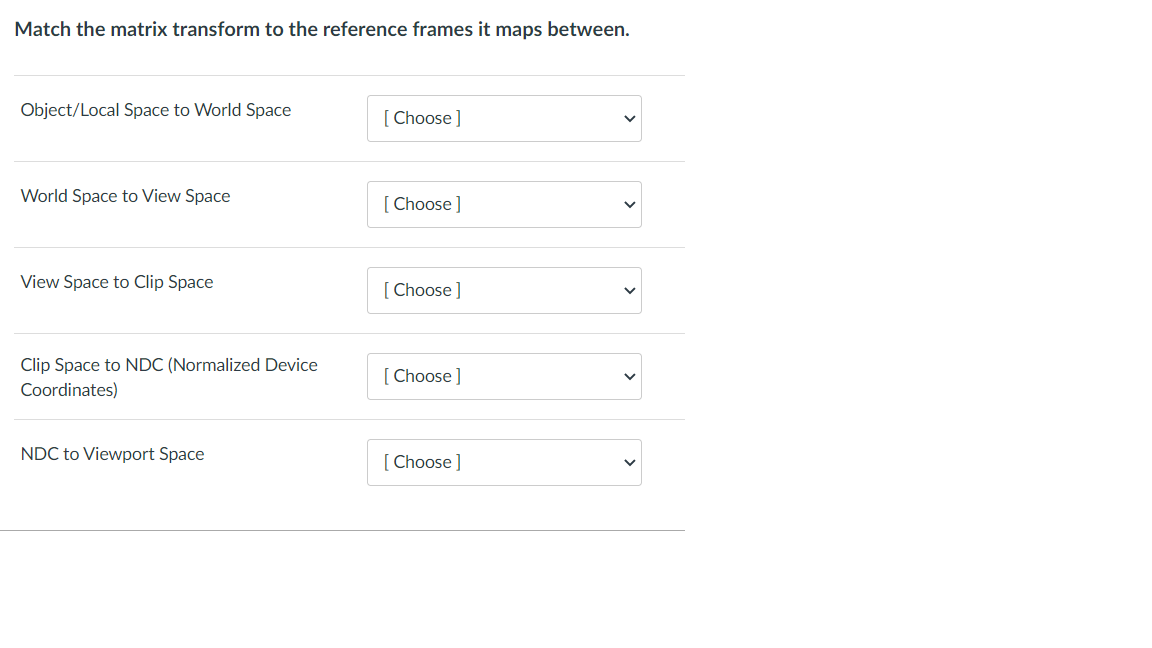This screenshot has height=648, width=1152.
Task: Click the Choose placeholder in the bottom dropdown
Action: click(422, 461)
